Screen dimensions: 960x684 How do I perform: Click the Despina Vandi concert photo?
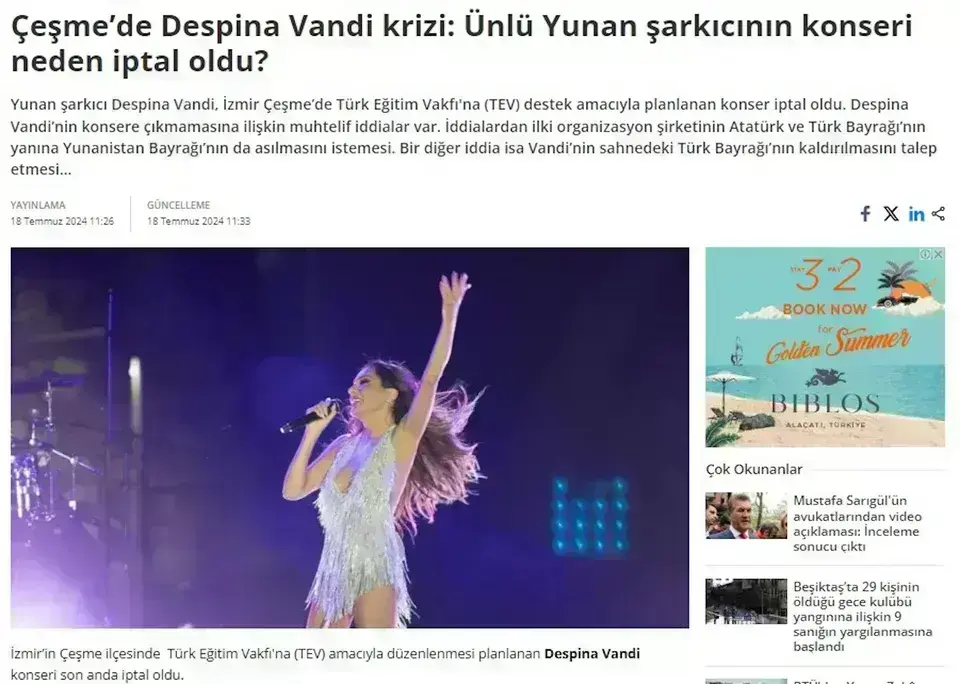[350, 438]
